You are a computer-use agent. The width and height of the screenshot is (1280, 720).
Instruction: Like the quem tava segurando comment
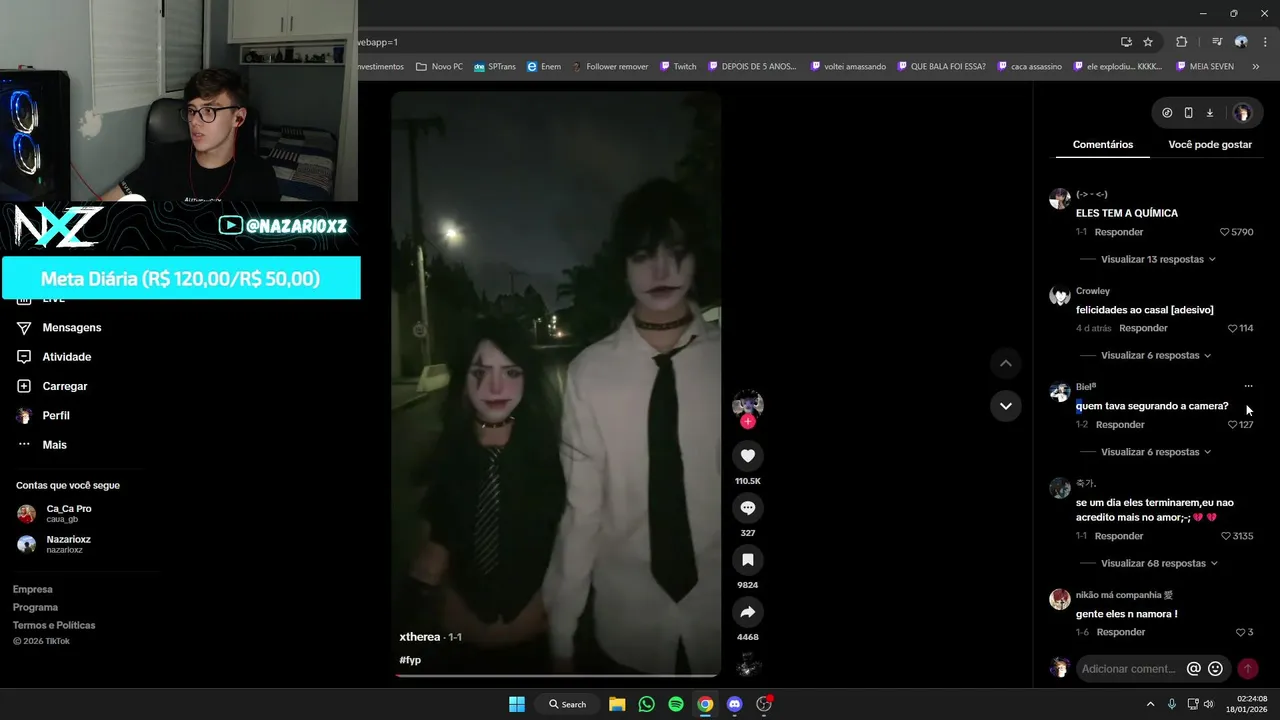pyautogui.click(x=1233, y=425)
